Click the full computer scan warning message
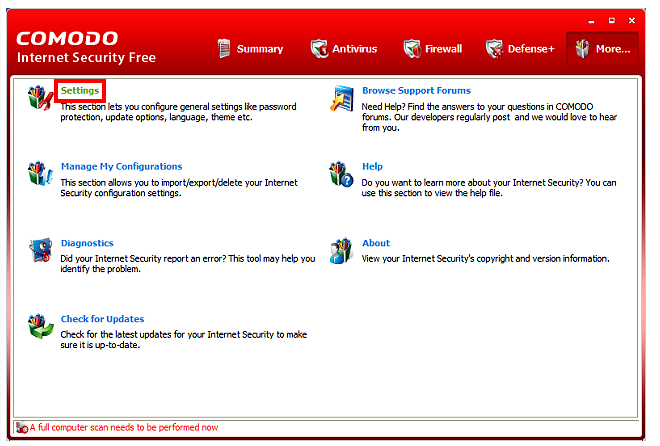 point(124,427)
